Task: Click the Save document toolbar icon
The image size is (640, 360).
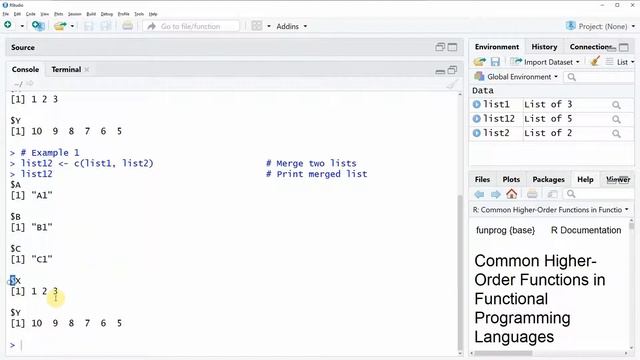Action: pos(88,26)
